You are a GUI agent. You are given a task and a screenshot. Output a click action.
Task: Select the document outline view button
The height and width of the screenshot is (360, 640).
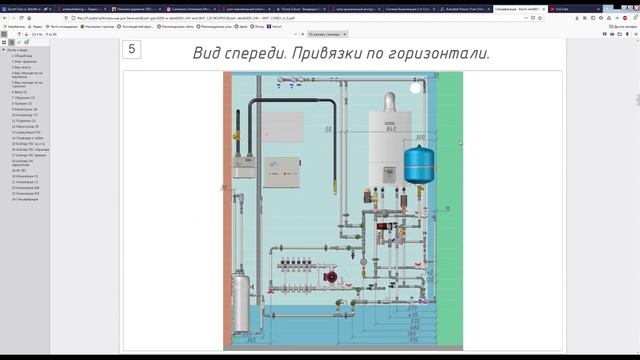pos(11,42)
